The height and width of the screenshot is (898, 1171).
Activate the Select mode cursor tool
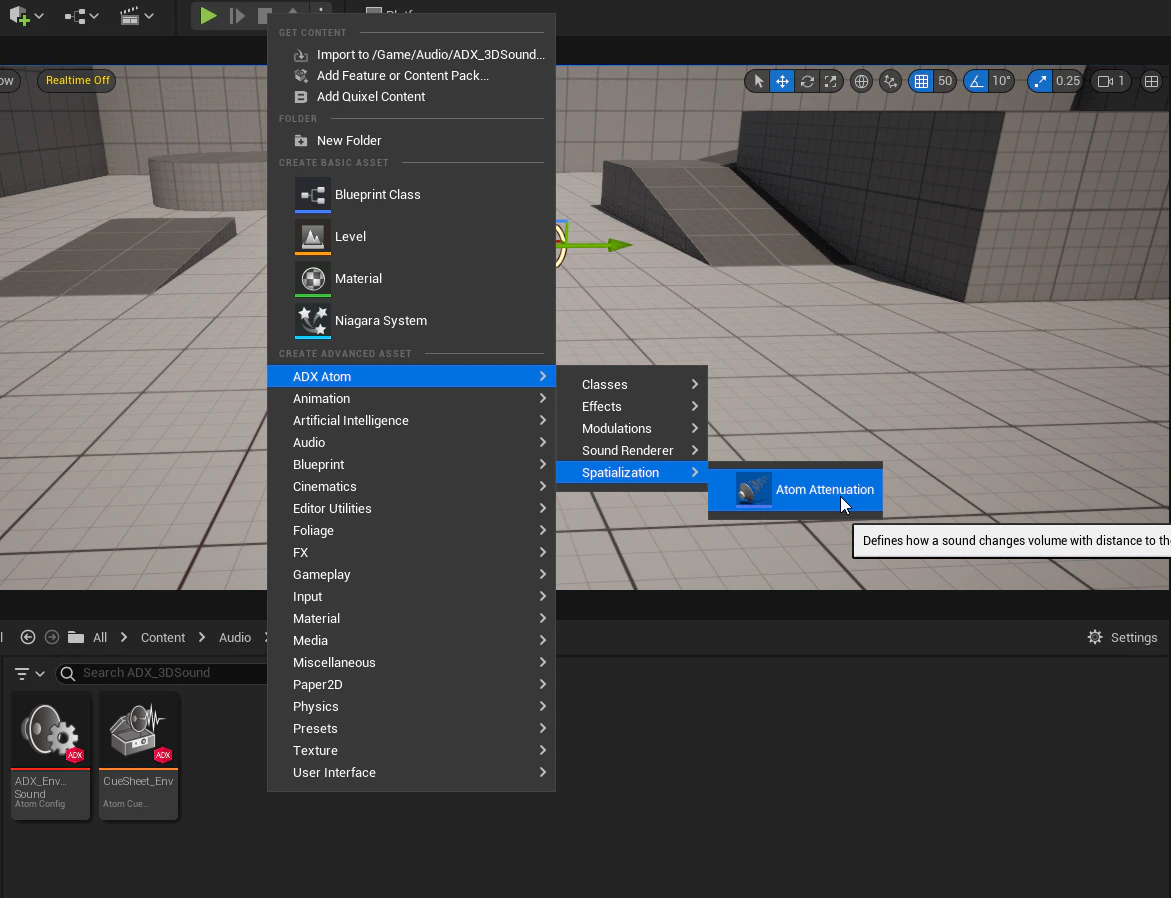(759, 81)
